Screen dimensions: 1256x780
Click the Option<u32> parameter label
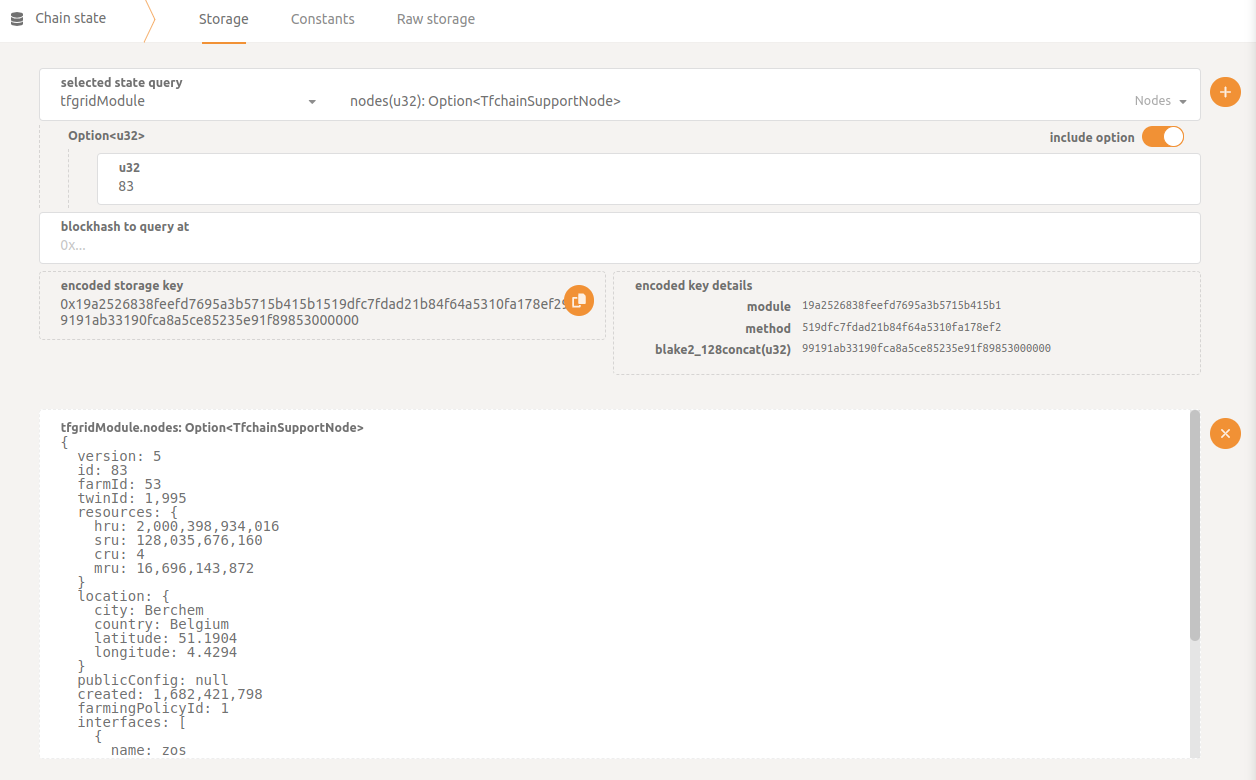(x=106, y=136)
